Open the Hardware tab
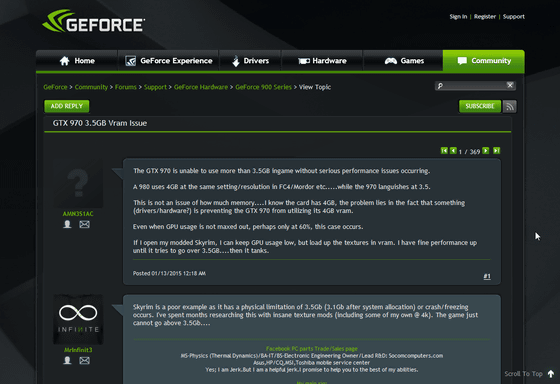Screen dimensions: 560x384 point(322,61)
